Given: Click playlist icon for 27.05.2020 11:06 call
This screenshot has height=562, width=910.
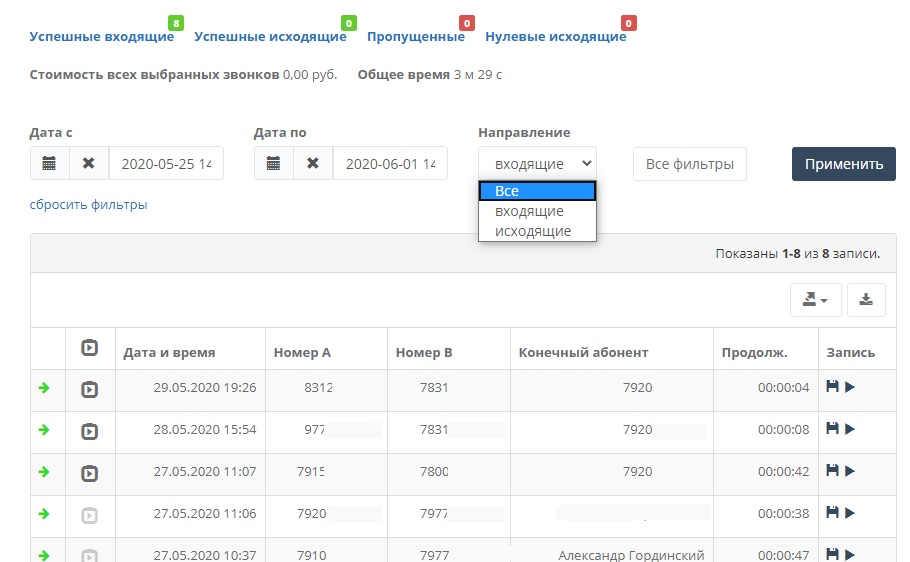Looking at the screenshot, I should pyautogui.click(x=89, y=515).
